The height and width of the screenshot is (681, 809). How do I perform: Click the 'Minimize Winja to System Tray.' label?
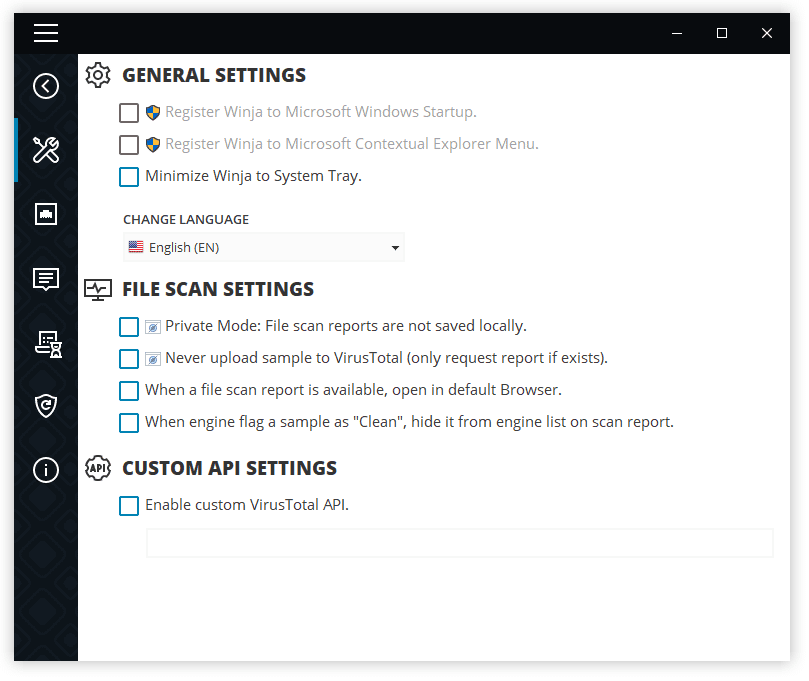(253, 176)
